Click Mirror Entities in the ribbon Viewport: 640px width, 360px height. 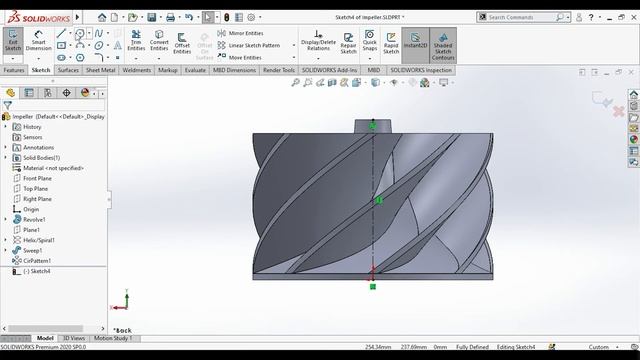241,33
